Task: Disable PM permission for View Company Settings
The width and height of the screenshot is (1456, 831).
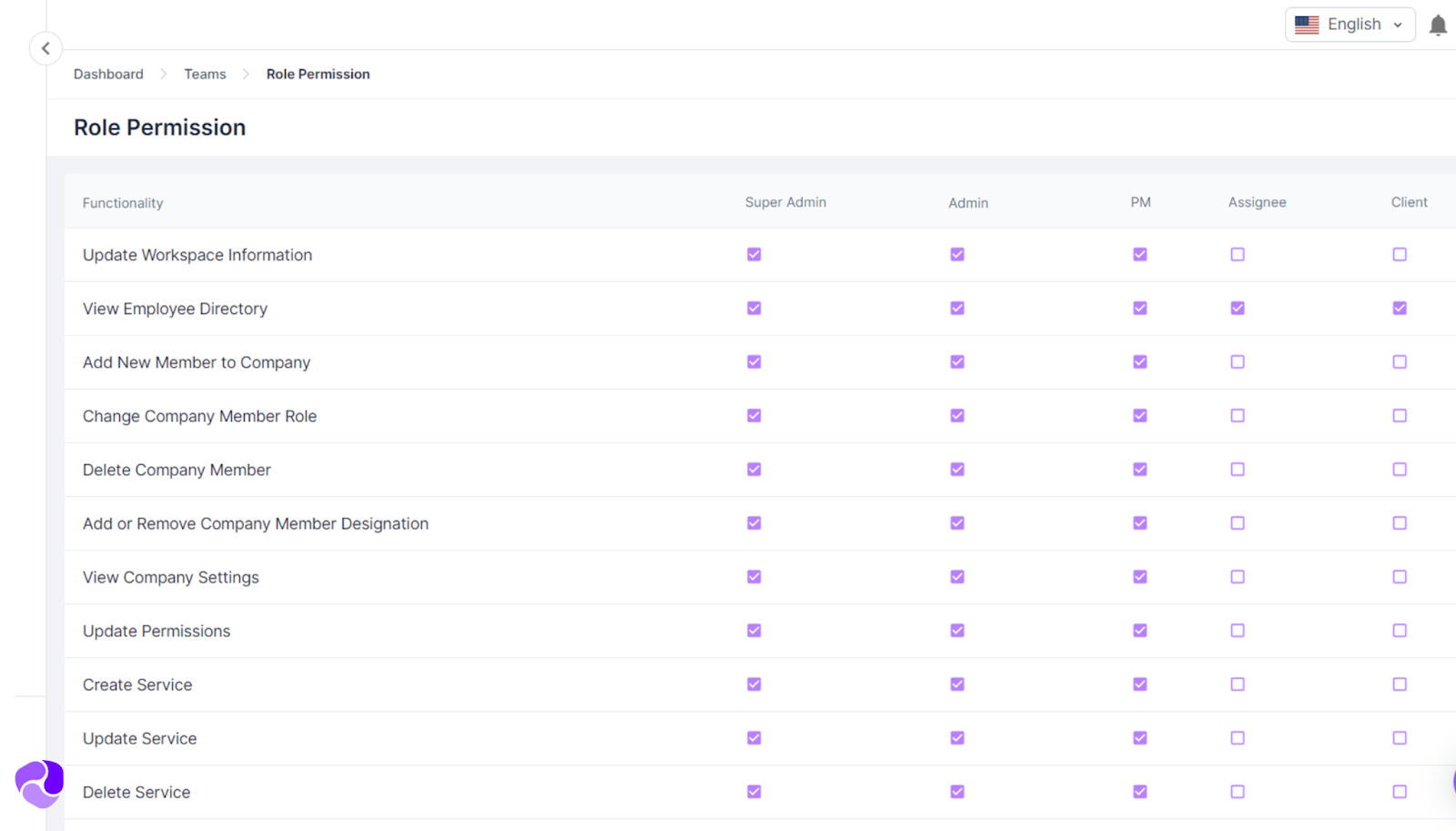Action: (1140, 576)
